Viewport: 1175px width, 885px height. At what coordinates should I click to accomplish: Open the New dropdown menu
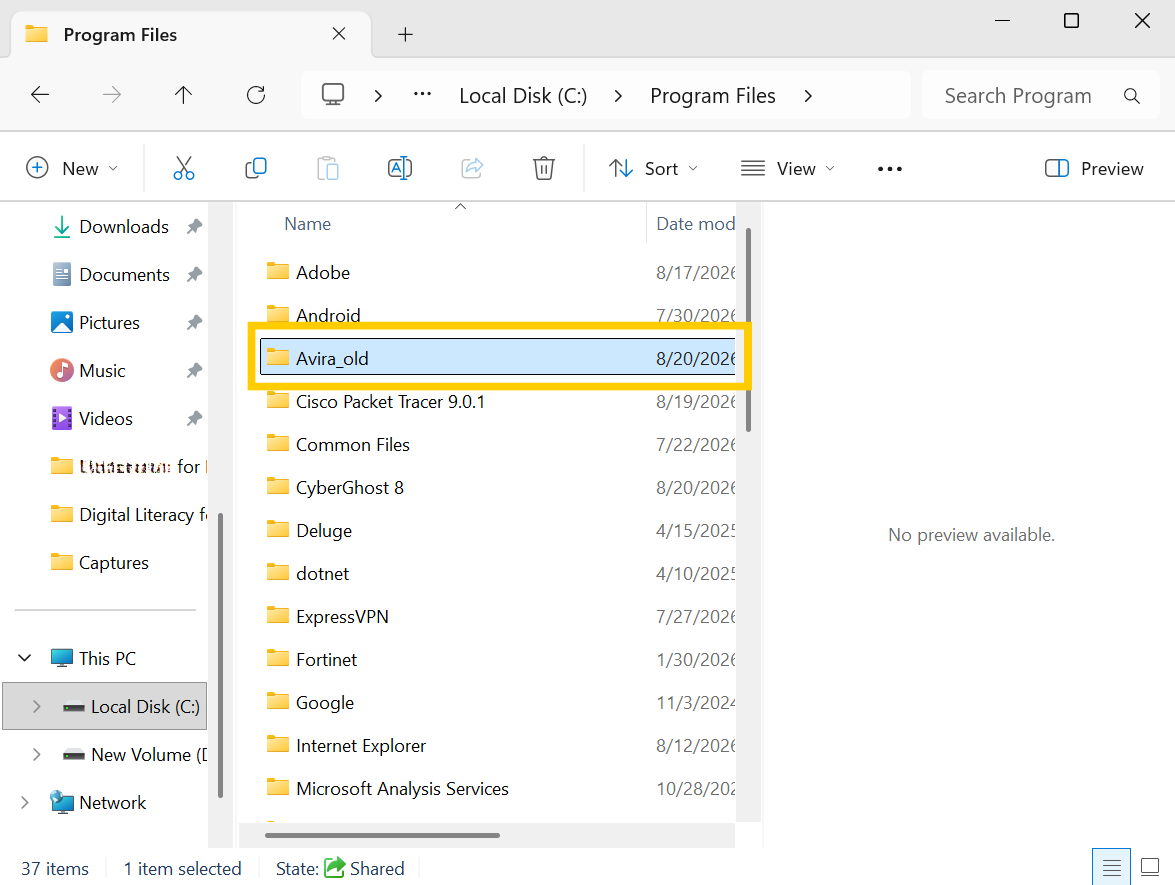72,169
